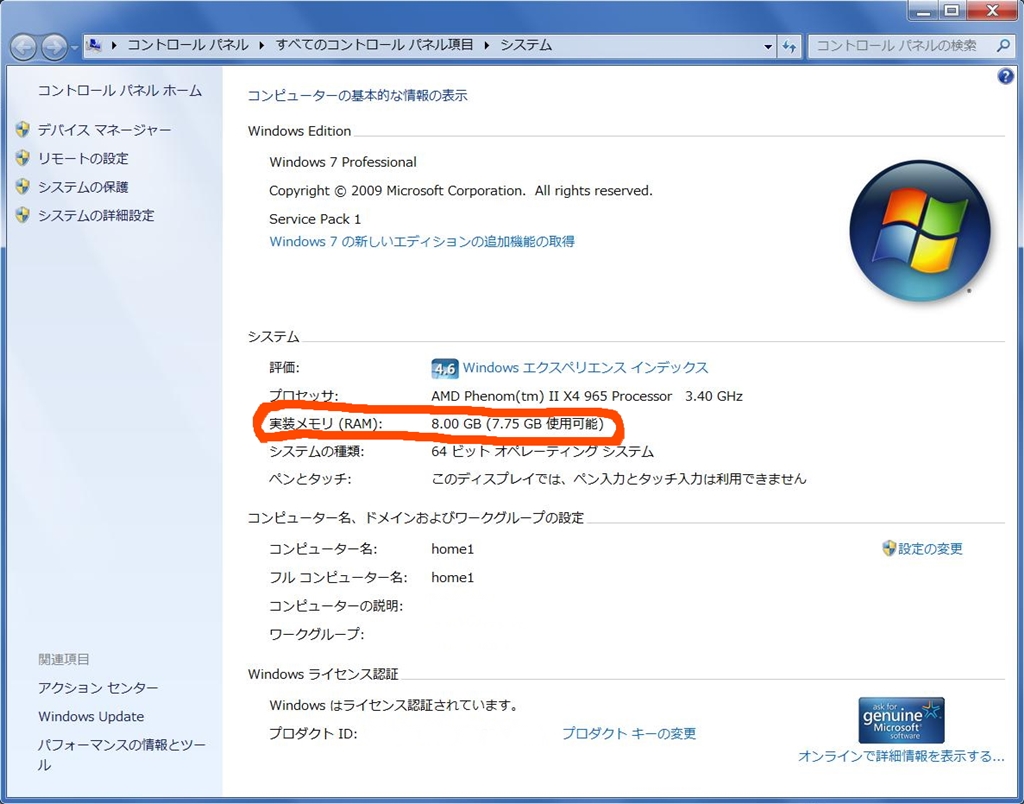This screenshot has height=804, width=1024.
Task: Open デバイス マネージャー link
Action: (104, 130)
